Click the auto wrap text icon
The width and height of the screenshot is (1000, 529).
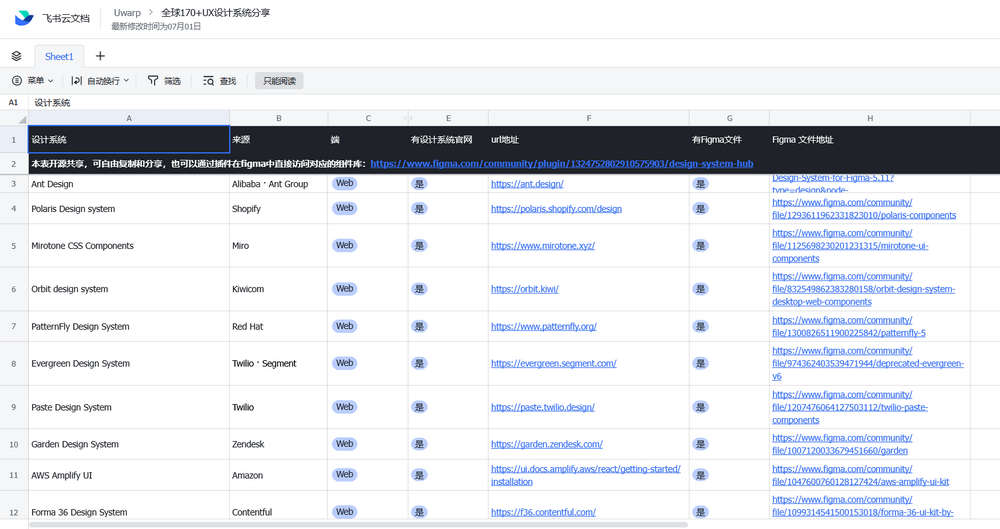[77, 80]
